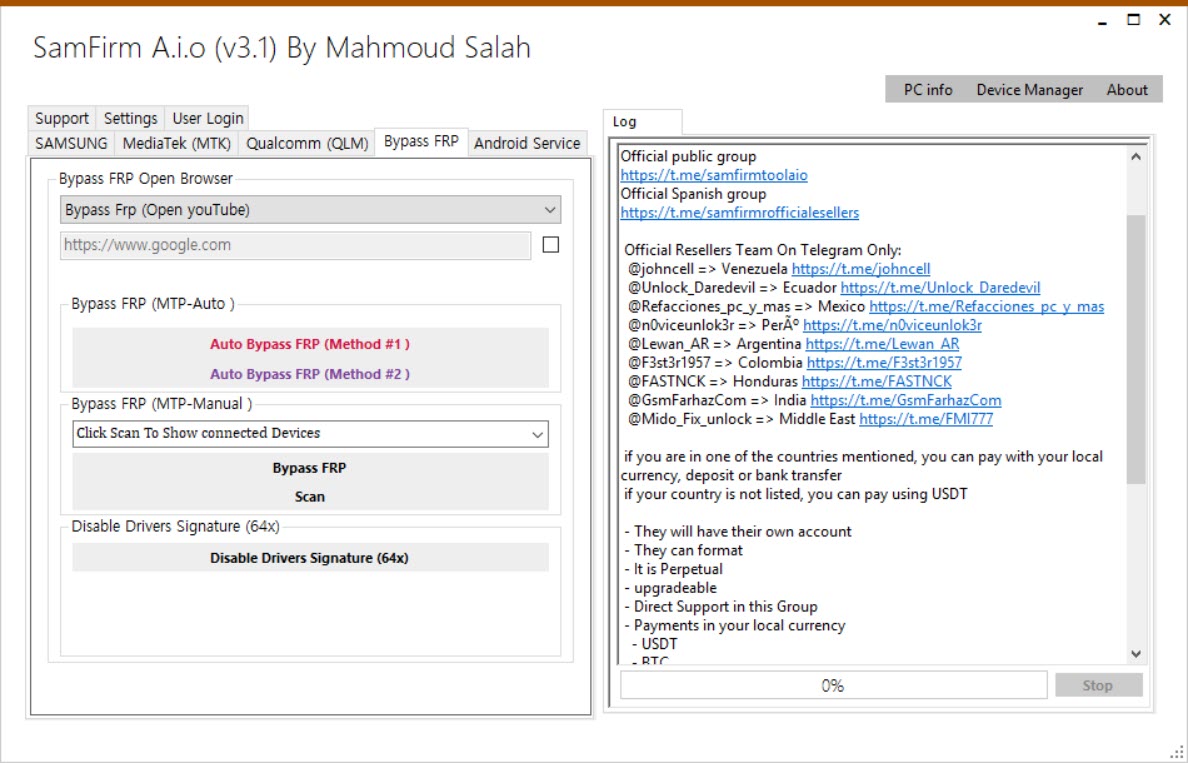Click 'Official Resellers Team On Telegram Only:' text
Screen dimensions: 1188x763
coord(763,250)
